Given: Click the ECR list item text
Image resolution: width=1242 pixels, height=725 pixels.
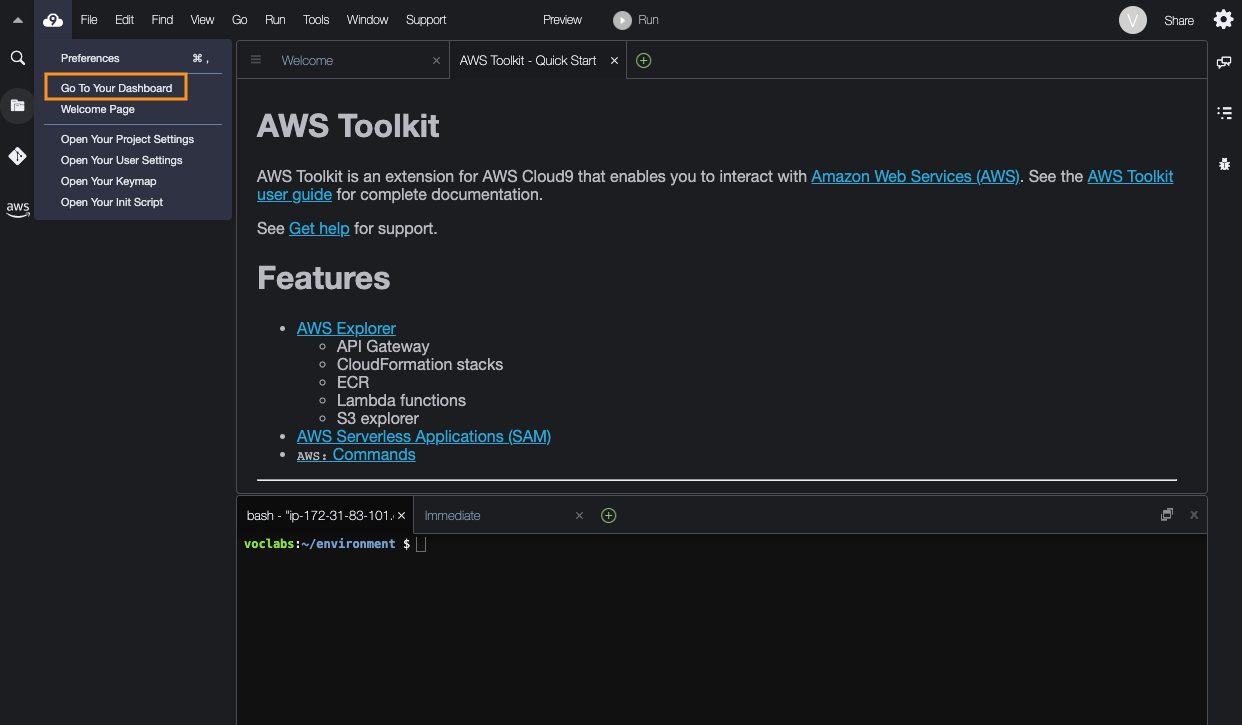Looking at the screenshot, I should pos(353,382).
